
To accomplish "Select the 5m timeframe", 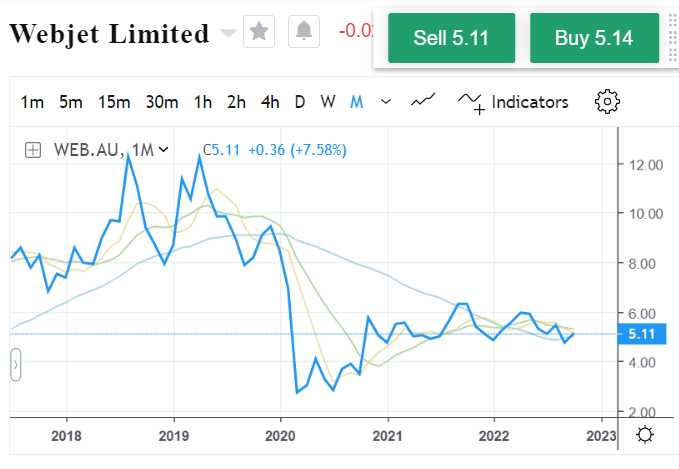I will click(71, 103).
